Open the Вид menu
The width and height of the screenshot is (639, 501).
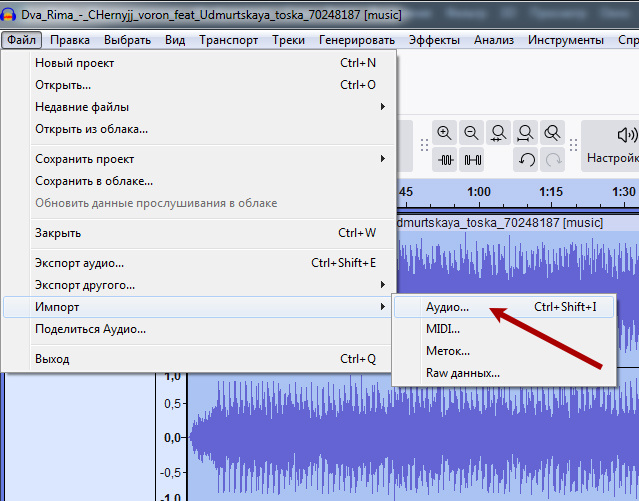[x=175, y=40]
